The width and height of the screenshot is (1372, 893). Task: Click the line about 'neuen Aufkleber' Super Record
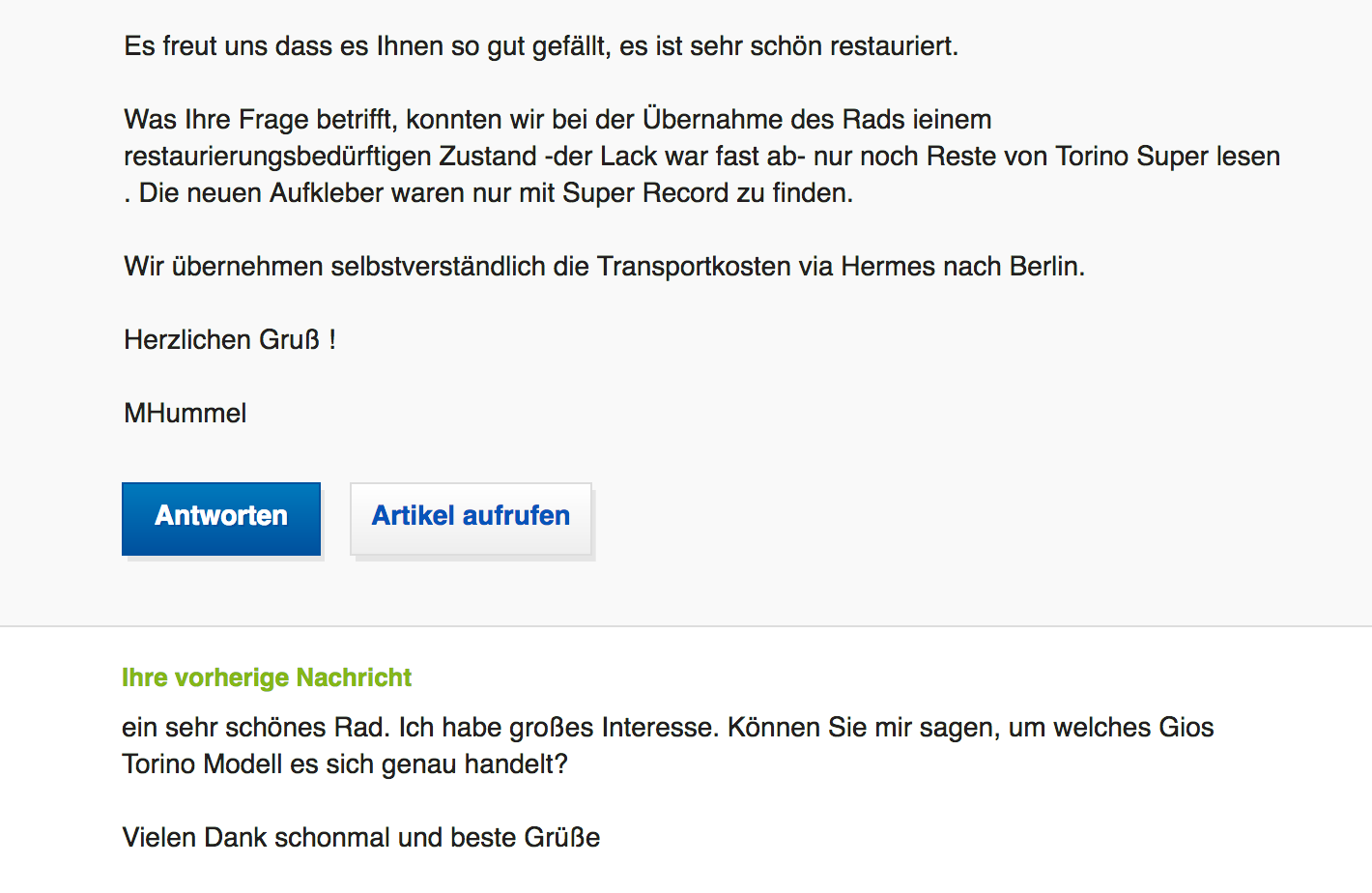pos(489,193)
